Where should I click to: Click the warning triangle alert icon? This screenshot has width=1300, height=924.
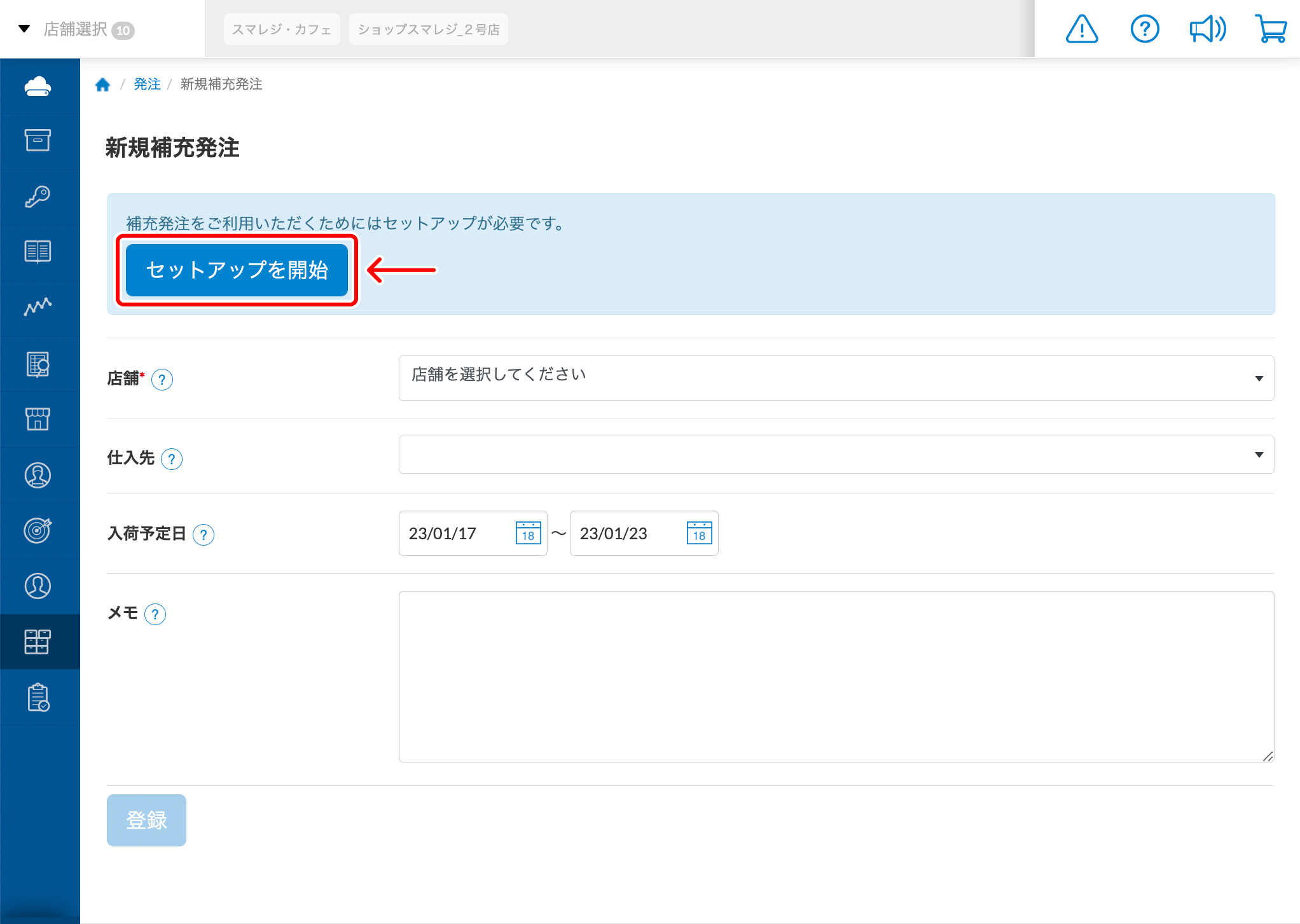click(1081, 29)
